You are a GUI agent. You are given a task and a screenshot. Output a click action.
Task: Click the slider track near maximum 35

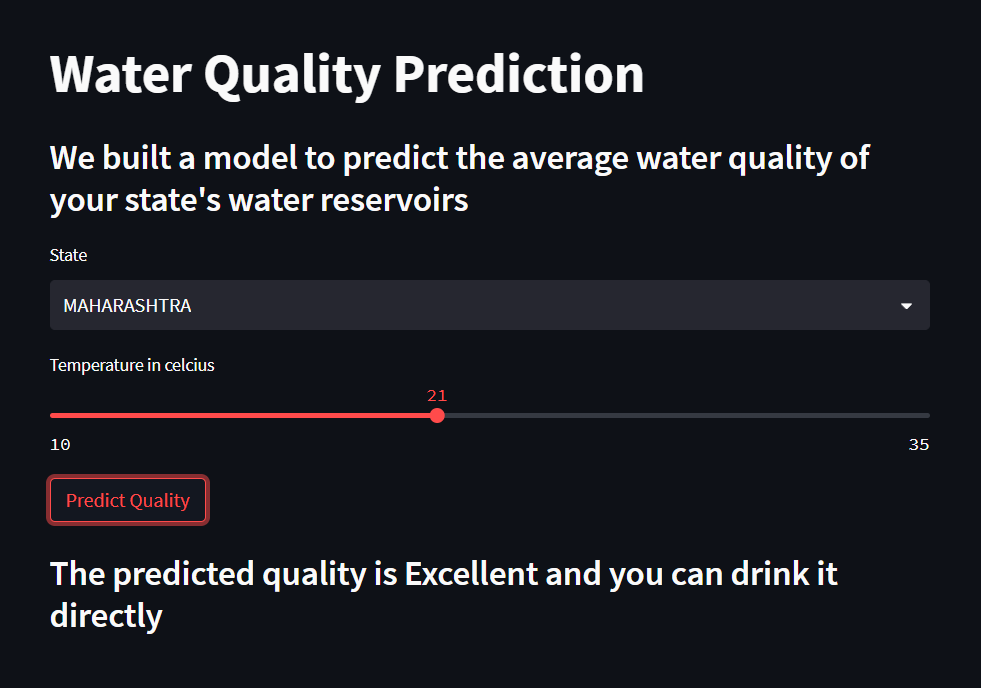[x=900, y=415]
